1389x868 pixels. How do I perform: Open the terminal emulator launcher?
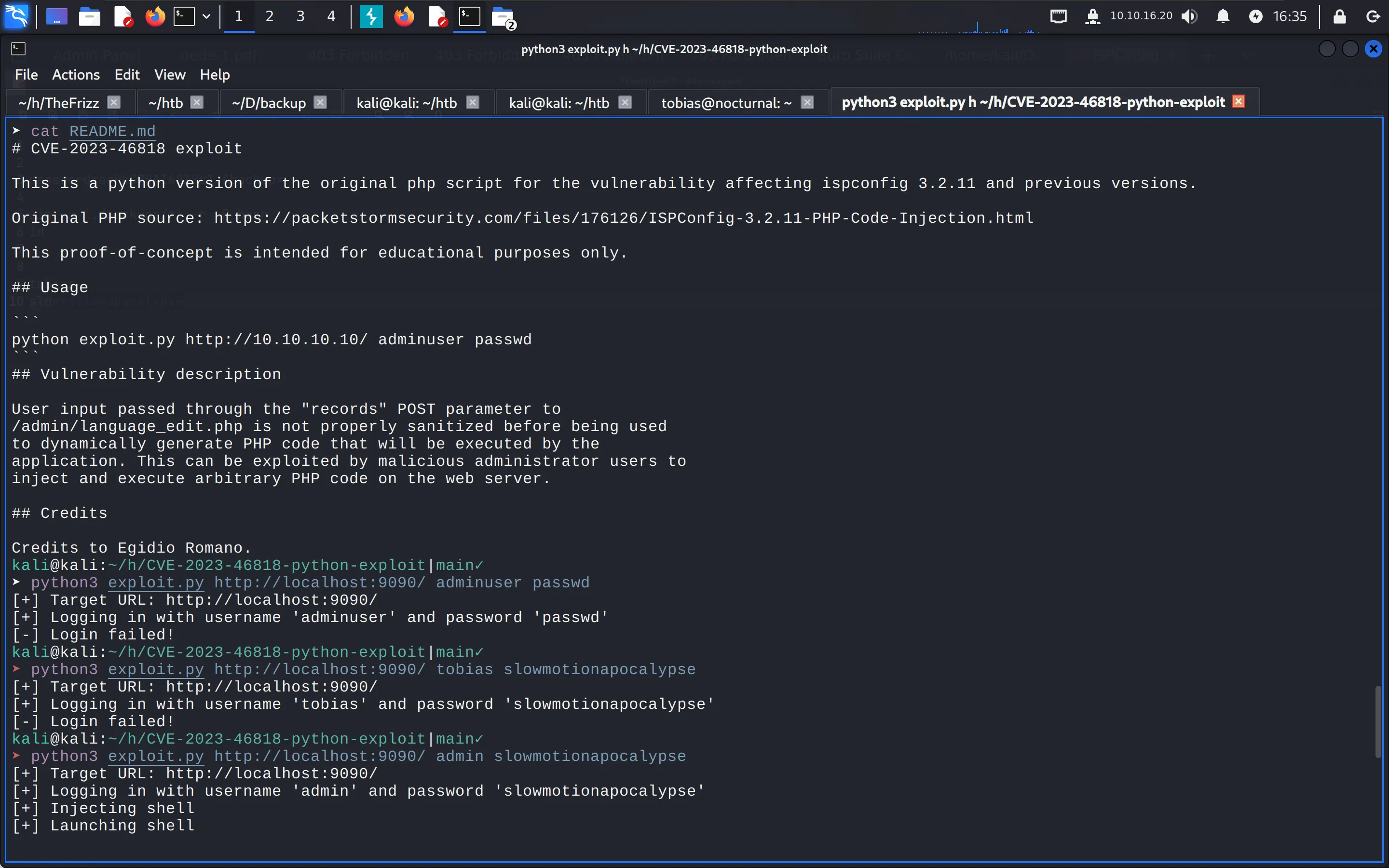[x=184, y=17]
